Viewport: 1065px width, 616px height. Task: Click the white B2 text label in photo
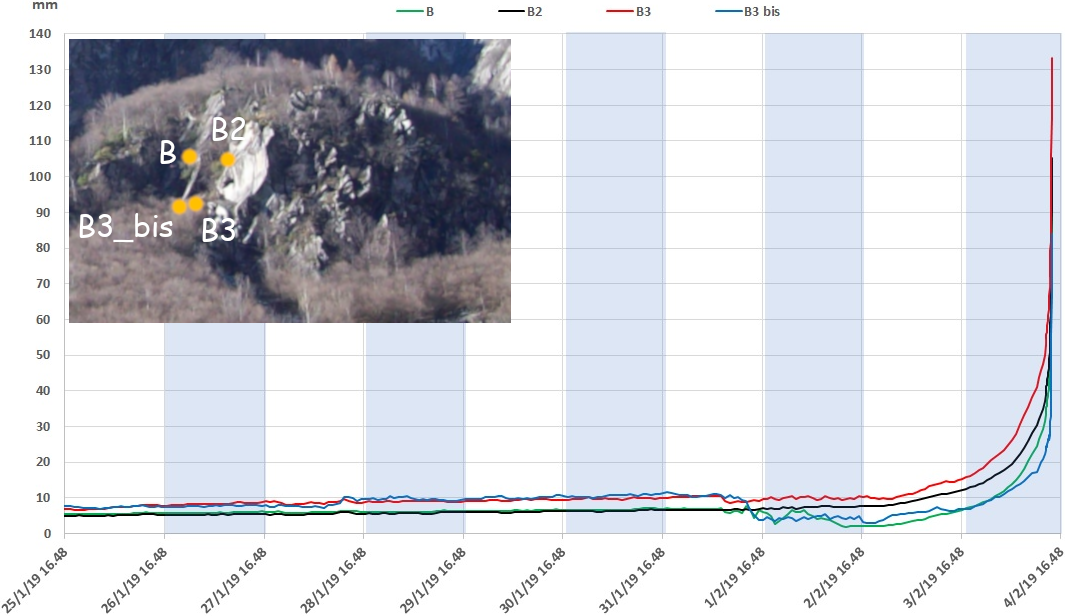coord(227,129)
